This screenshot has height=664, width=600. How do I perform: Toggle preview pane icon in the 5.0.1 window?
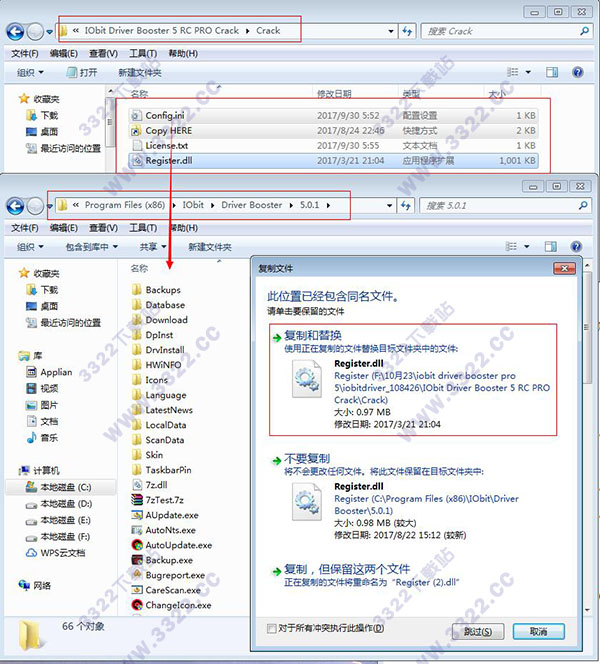tap(550, 246)
